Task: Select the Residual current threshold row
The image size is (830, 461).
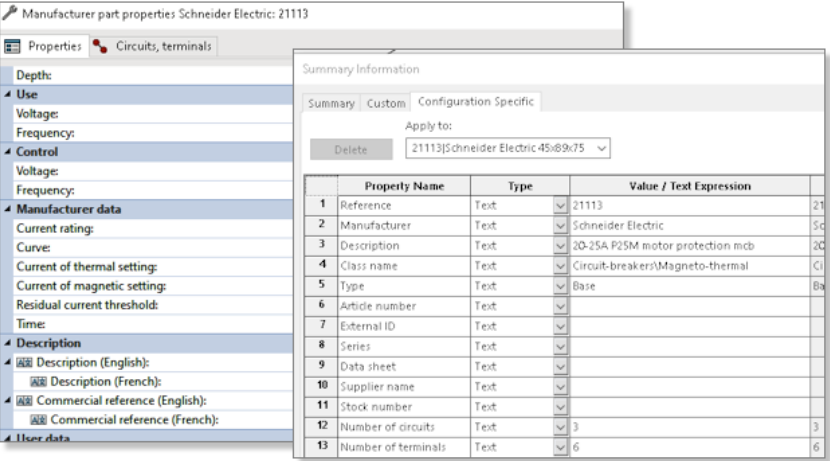Action: 153,305
